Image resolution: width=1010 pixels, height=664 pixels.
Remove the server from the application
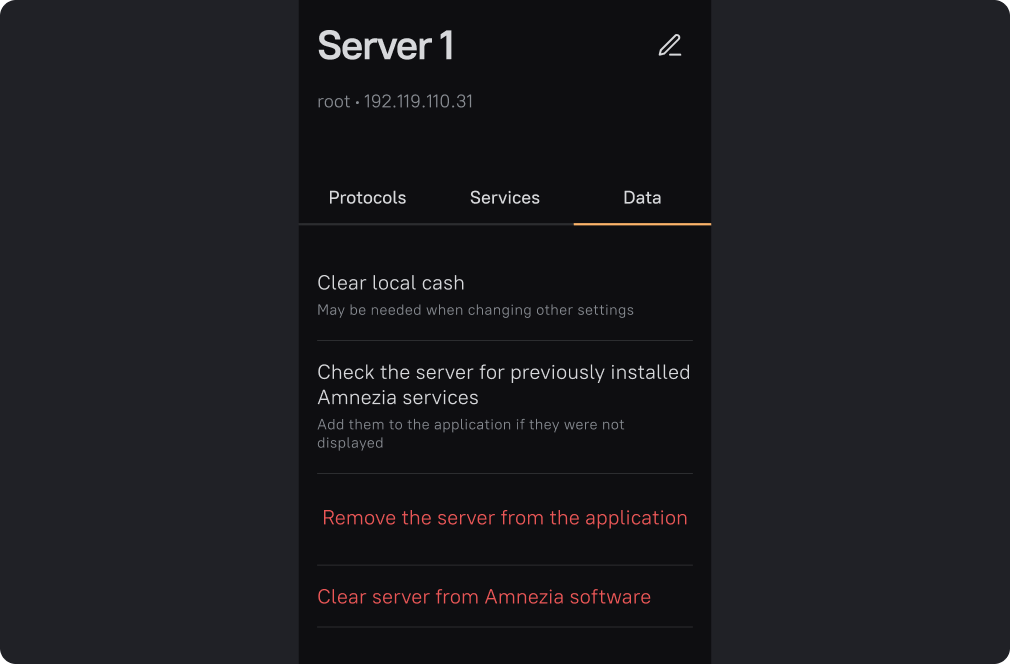[504, 518]
